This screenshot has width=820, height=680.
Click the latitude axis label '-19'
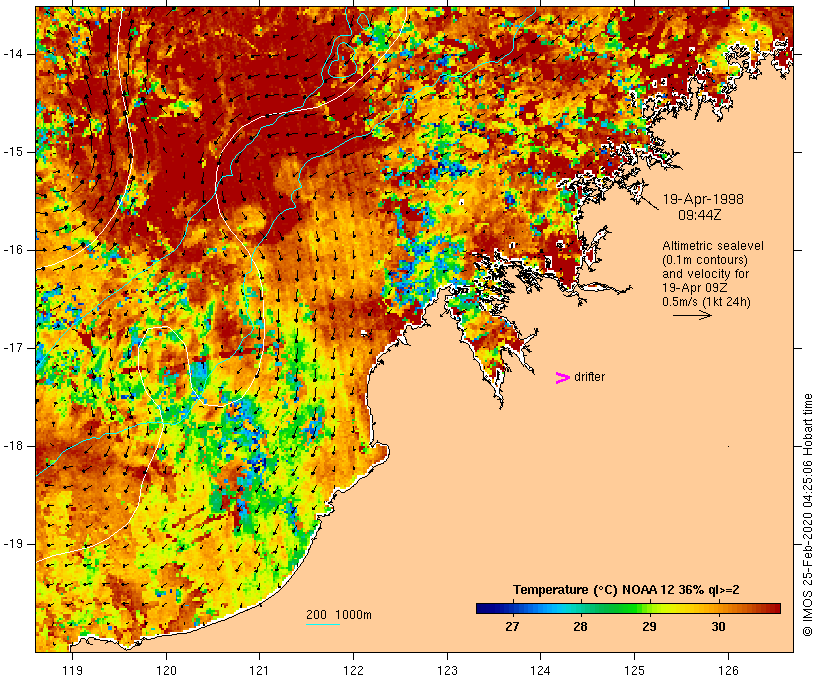pyautogui.click(x=12, y=544)
